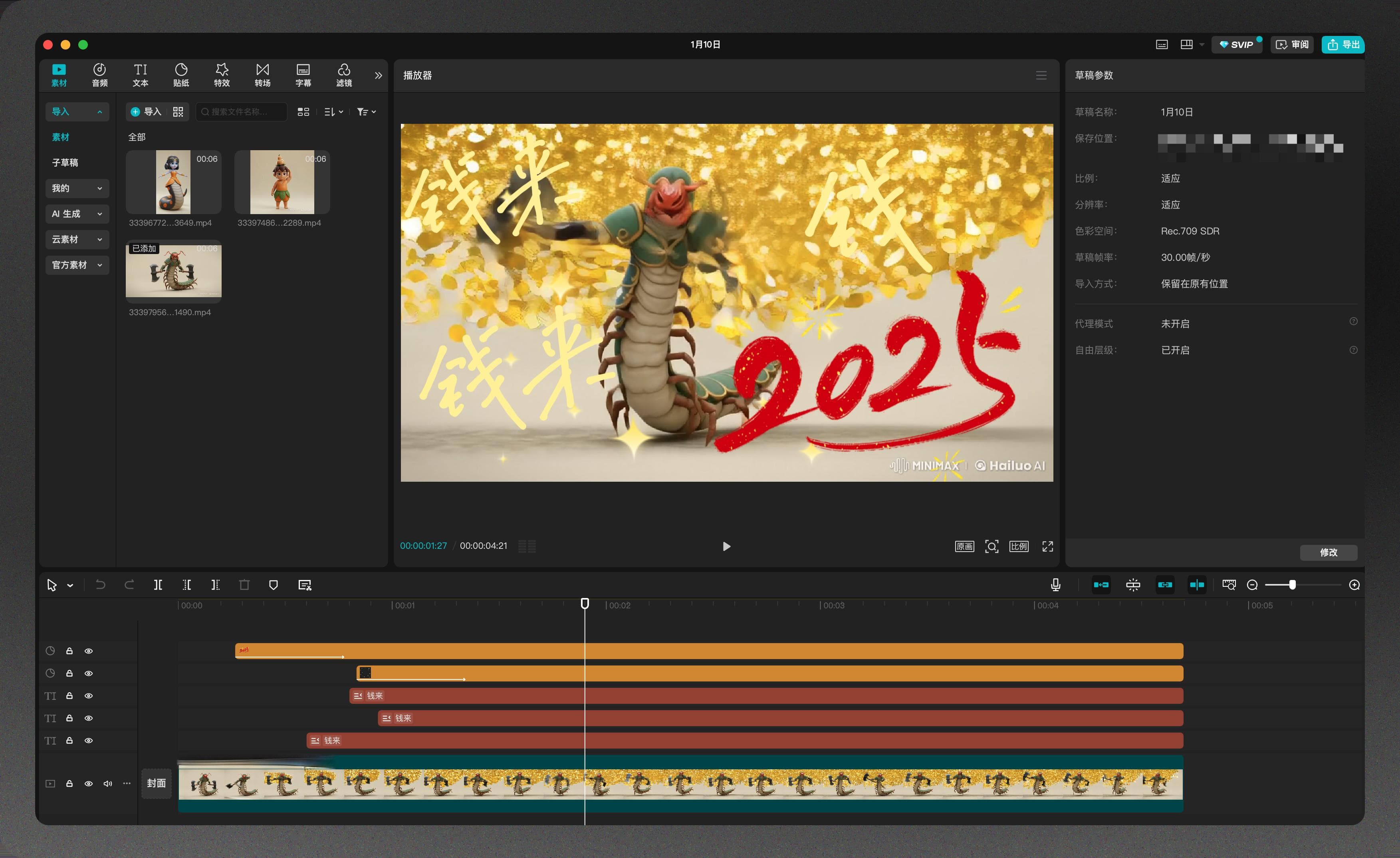This screenshot has height=858, width=1400.
Task: Add a marker with the shield marker icon
Action: coord(273,585)
